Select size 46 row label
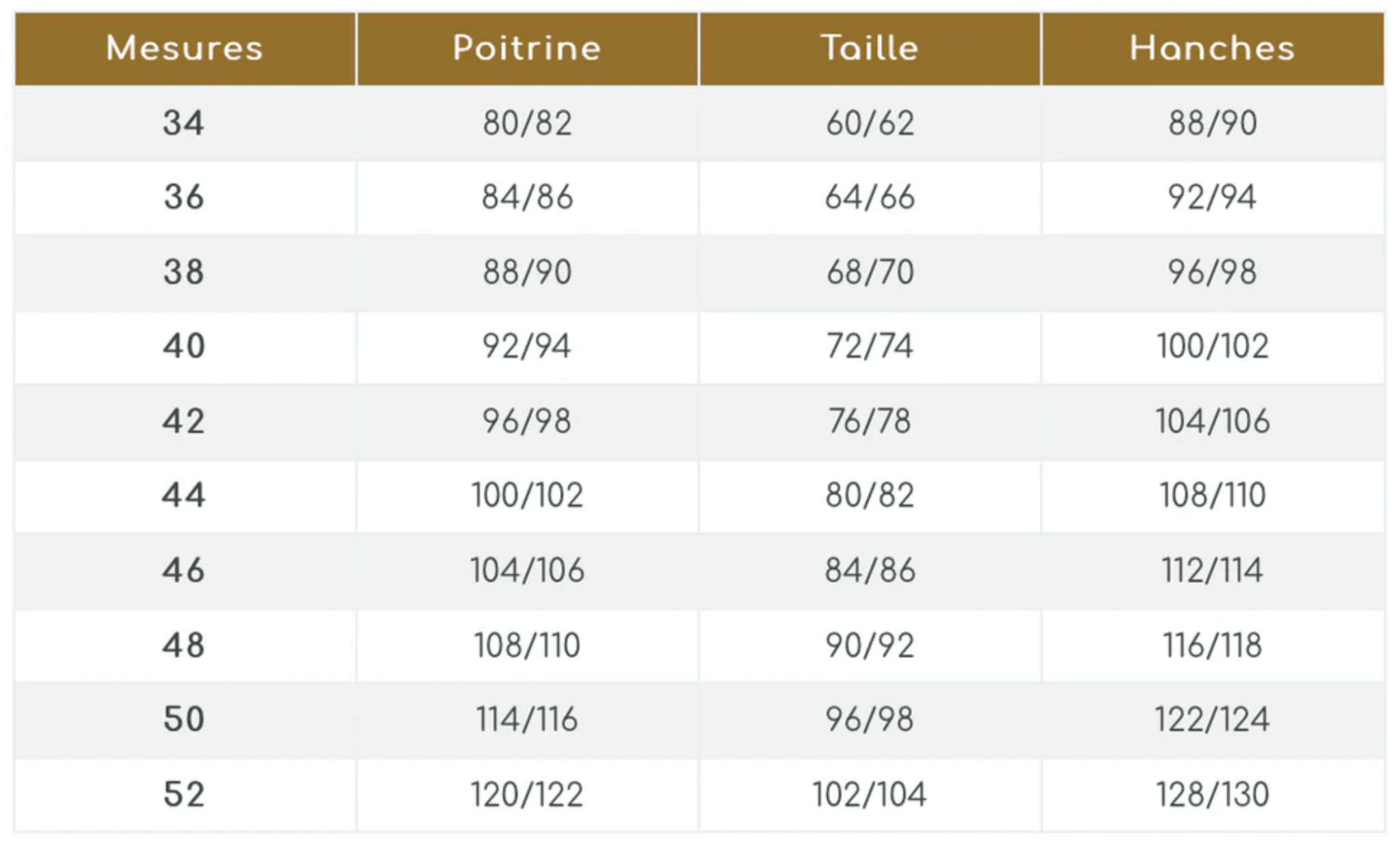Image resolution: width=1400 pixels, height=850 pixels. point(184,570)
